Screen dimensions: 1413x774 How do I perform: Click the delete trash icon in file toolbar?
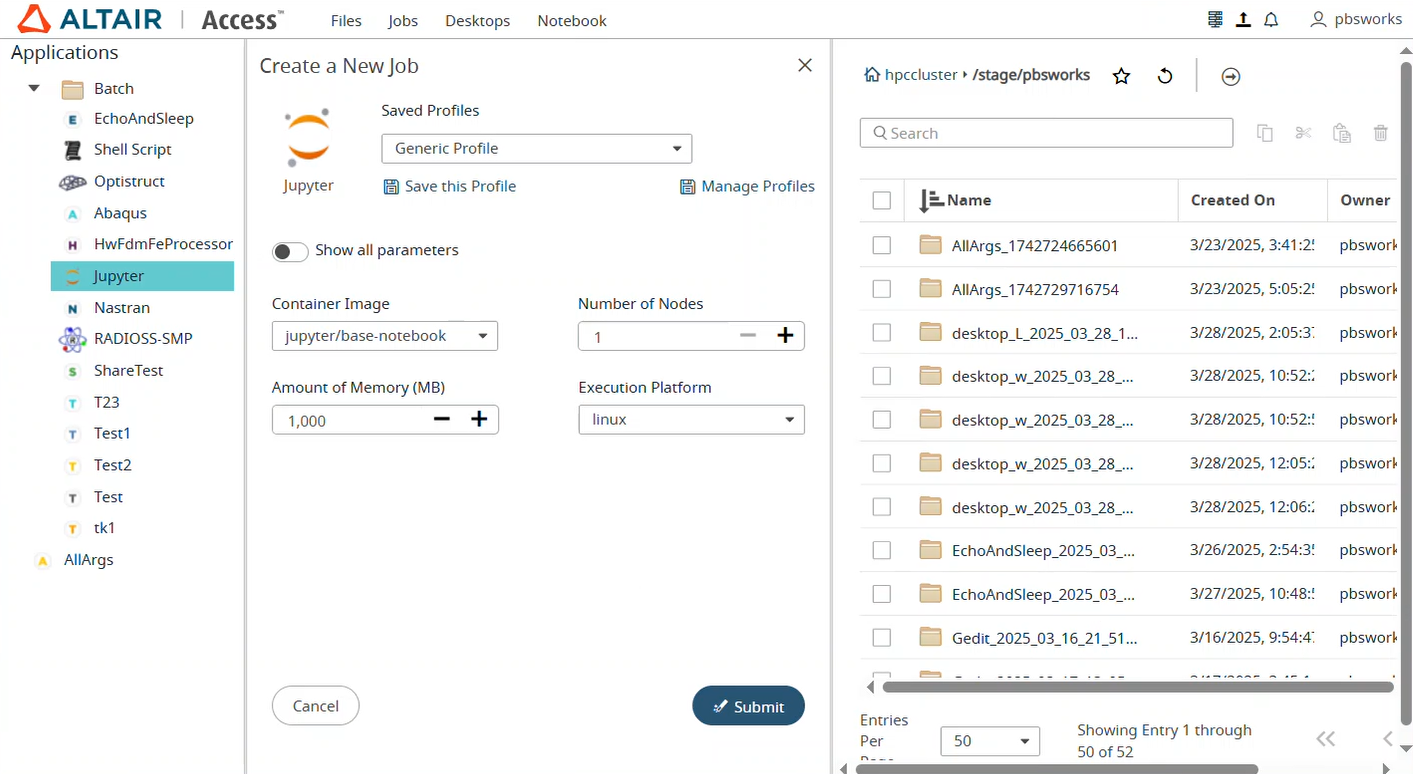tap(1381, 133)
